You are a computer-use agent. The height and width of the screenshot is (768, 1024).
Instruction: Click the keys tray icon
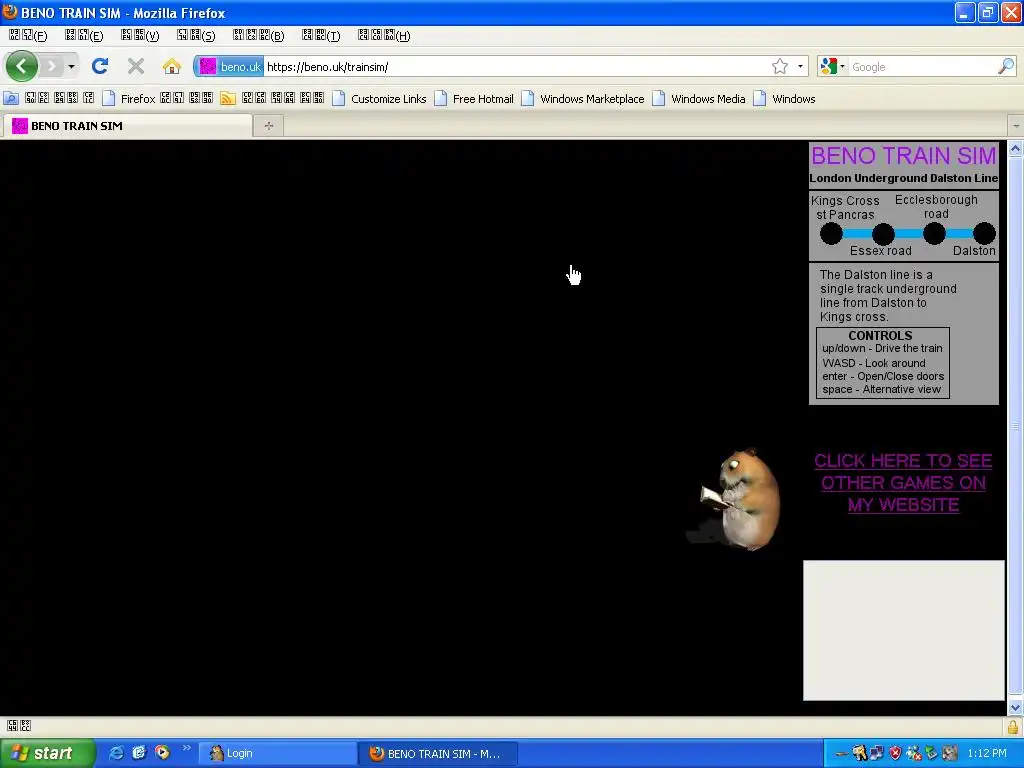tap(859, 754)
